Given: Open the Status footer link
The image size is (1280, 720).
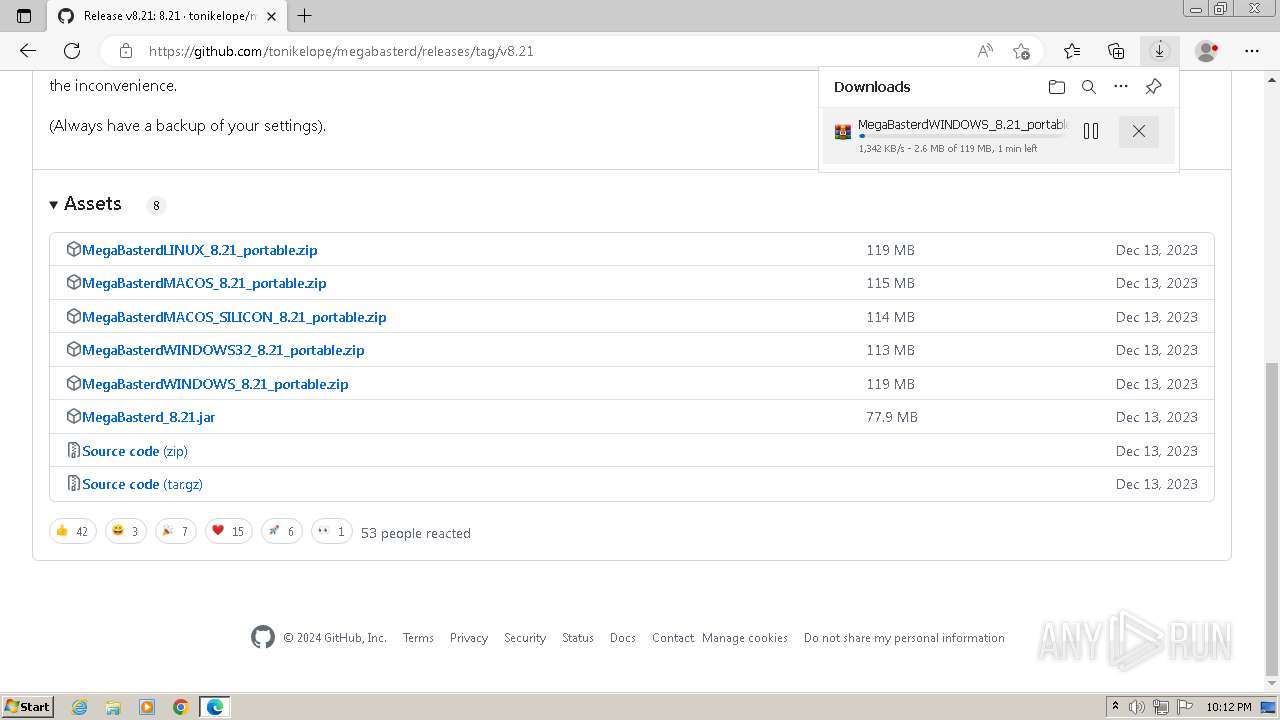Looking at the screenshot, I should pos(578,638).
